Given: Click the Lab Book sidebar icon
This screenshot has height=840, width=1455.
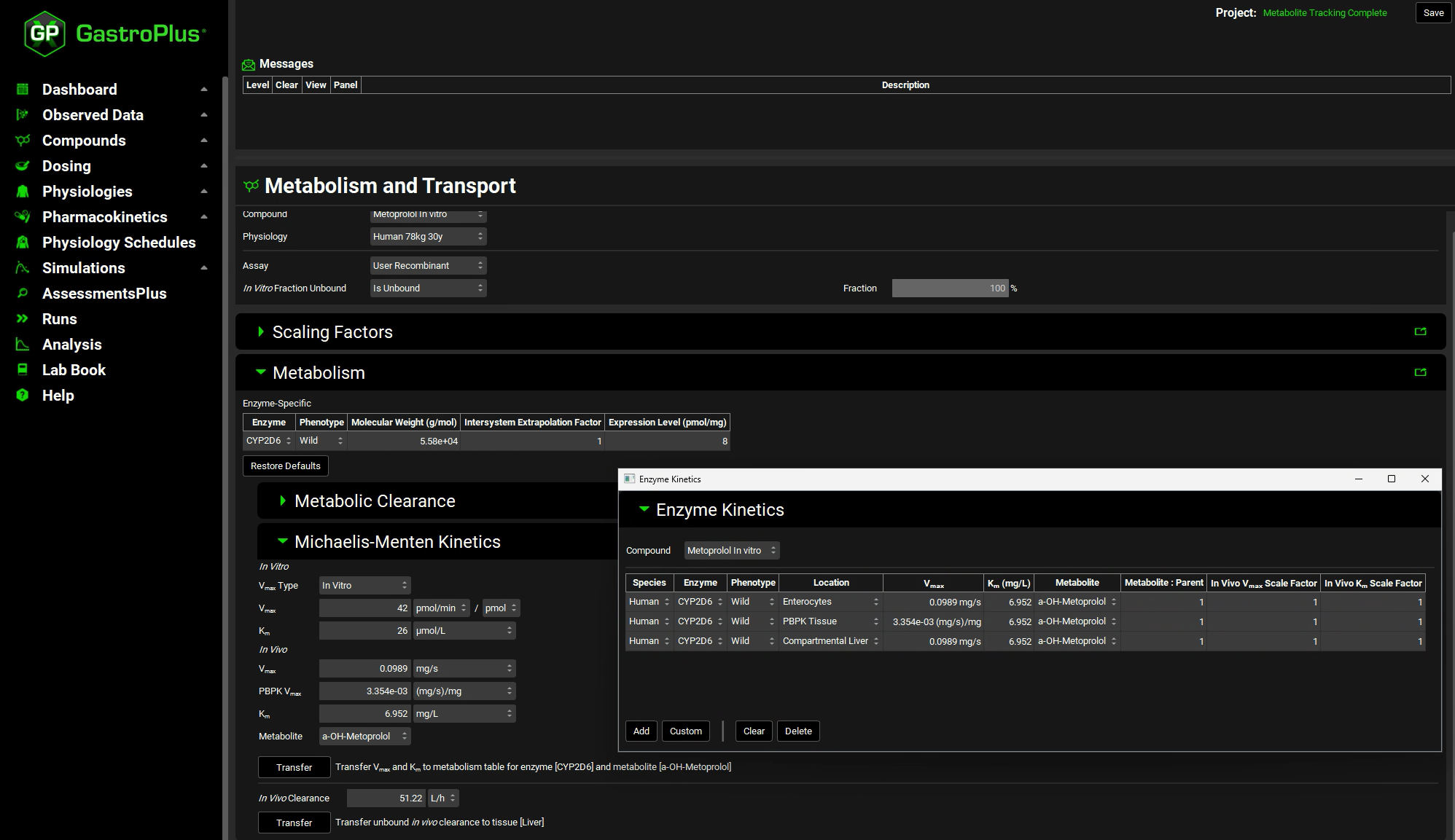Looking at the screenshot, I should [x=23, y=370].
